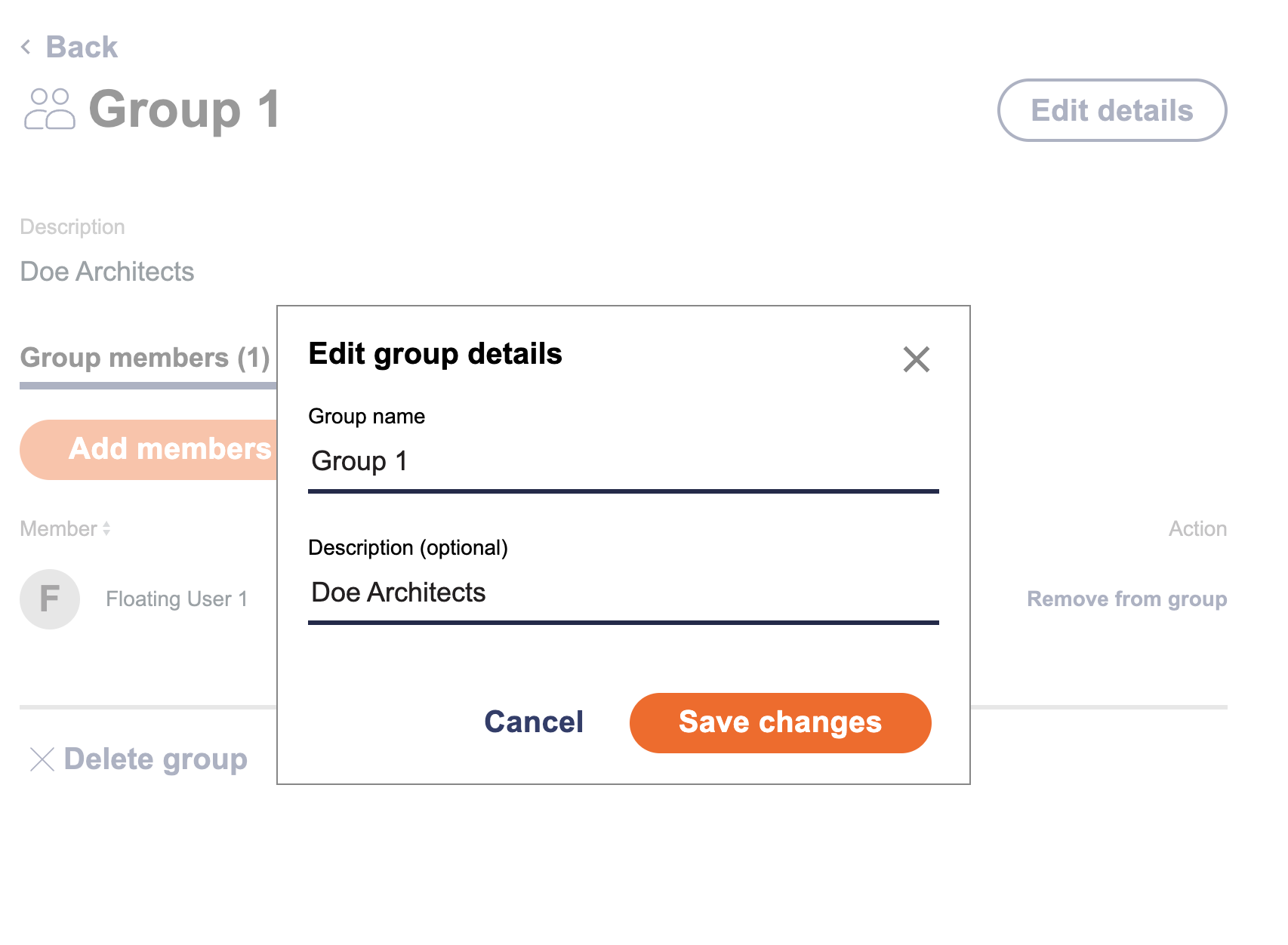Screen dimensions: 1288x945
Task: Click the group members icon beside Group 1
Action: (51, 109)
